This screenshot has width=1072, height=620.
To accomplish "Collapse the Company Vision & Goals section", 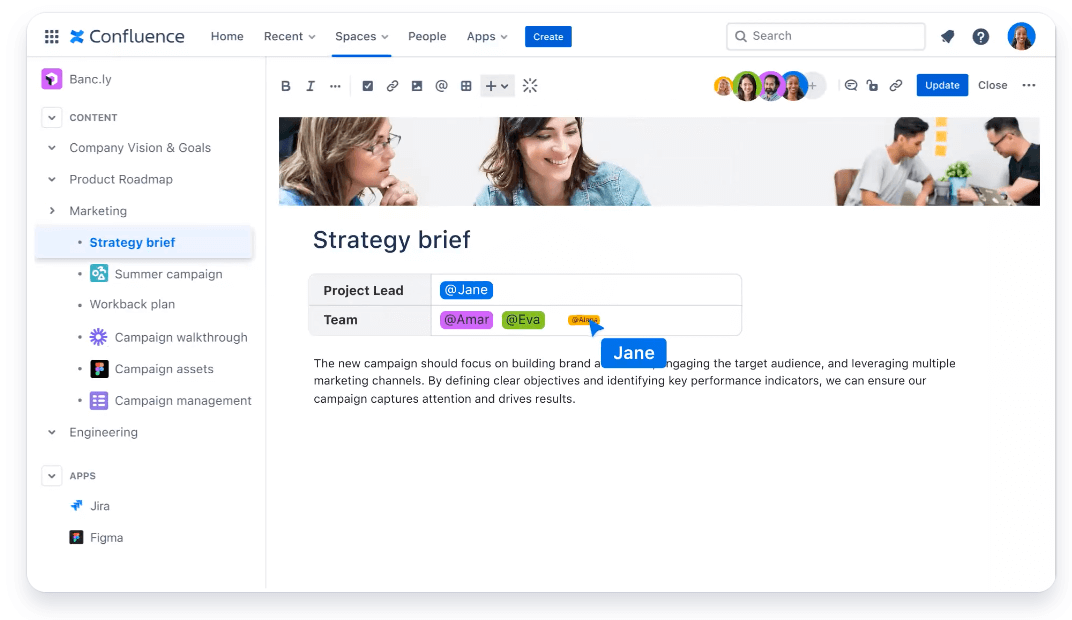I will (51, 147).
